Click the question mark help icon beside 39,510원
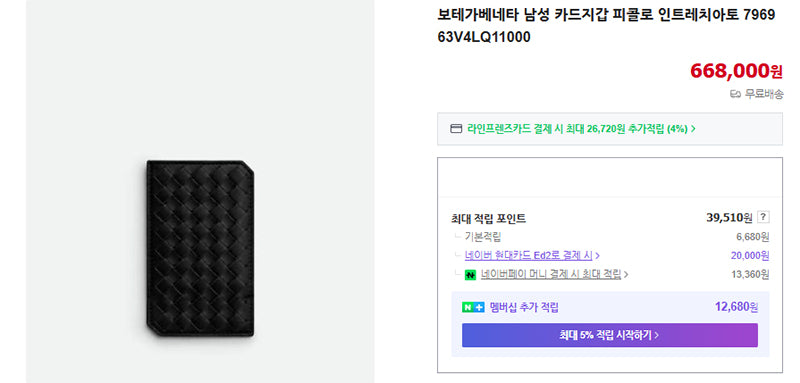This screenshot has height=383, width=800. click(x=763, y=217)
